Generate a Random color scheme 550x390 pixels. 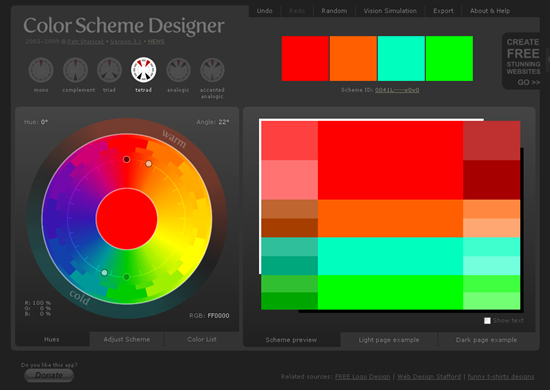tap(334, 11)
